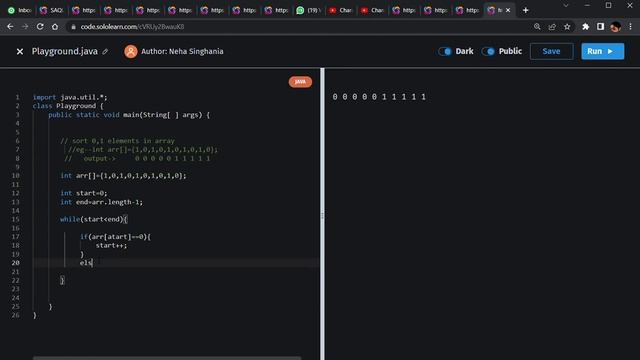Open the Chrome three-dot menu
Image resolution: width=640 pixels, height=360 pixels.
pos(631,27)
